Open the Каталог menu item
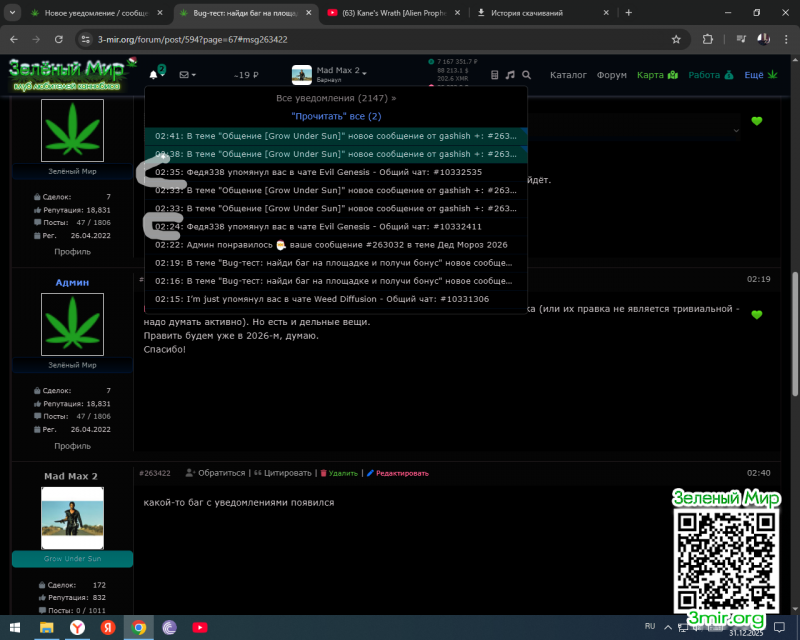The image size is (800, 640). tap(568, 75)
